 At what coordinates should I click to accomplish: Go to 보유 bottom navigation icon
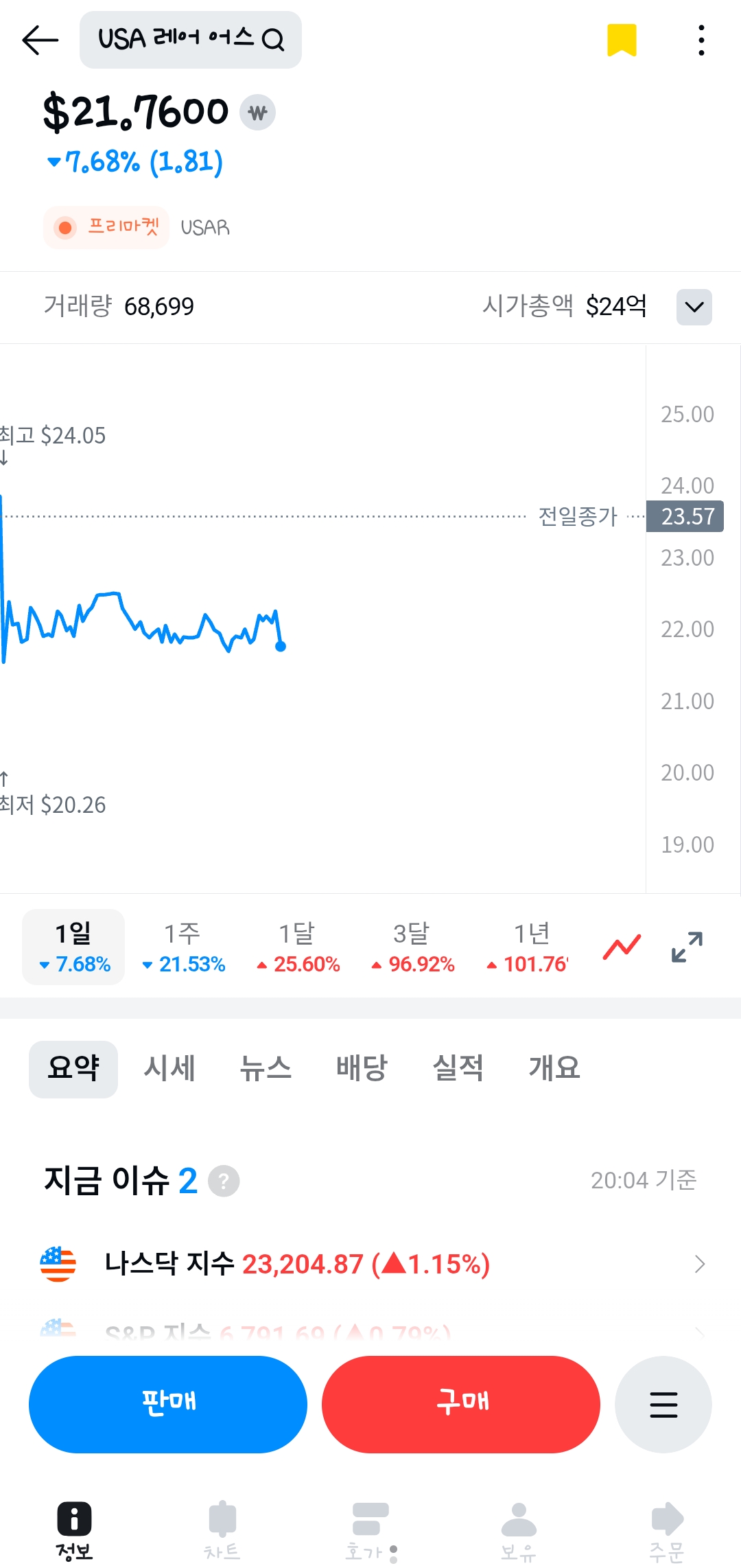coord(519,1530)
